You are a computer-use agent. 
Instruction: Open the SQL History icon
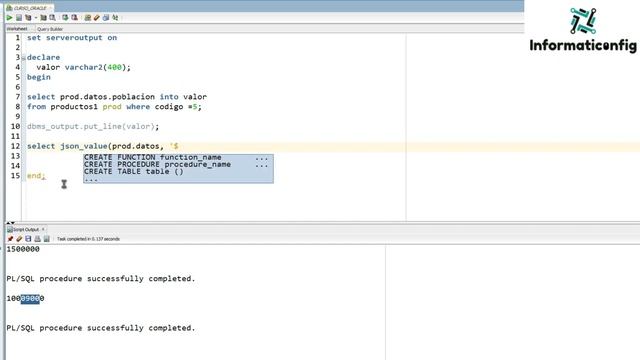(106, 18)
